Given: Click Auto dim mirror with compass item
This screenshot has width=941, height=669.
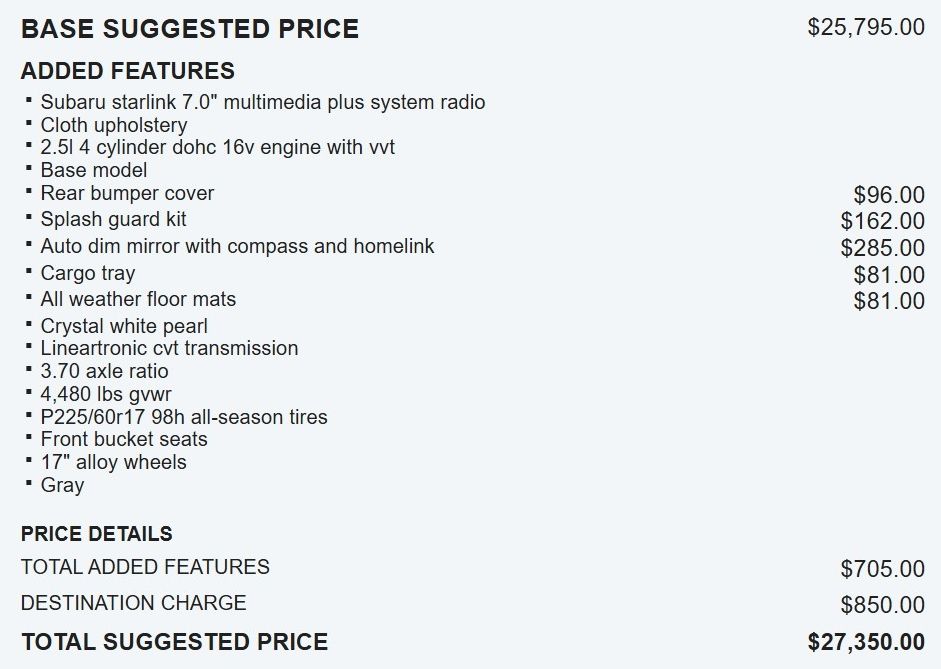Looking at the screenshot, I should point(237,246).
